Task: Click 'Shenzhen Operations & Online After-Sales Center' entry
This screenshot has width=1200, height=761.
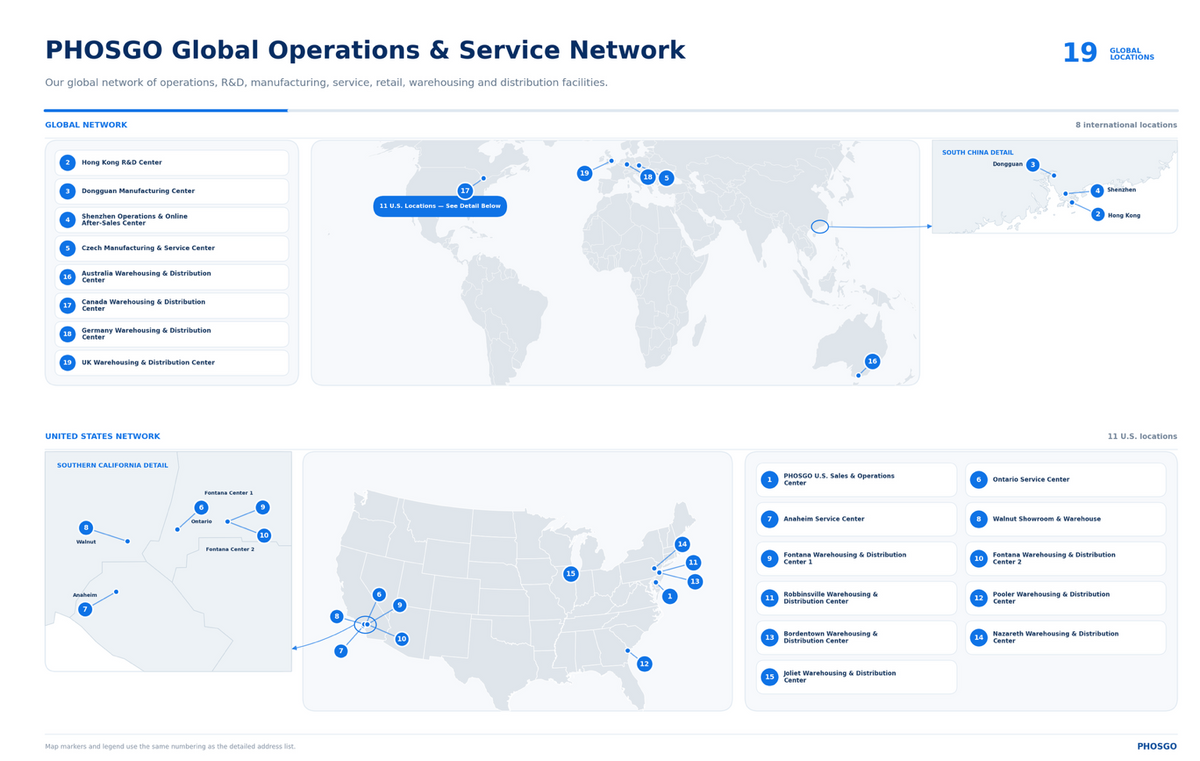Action: pos(172,220)
